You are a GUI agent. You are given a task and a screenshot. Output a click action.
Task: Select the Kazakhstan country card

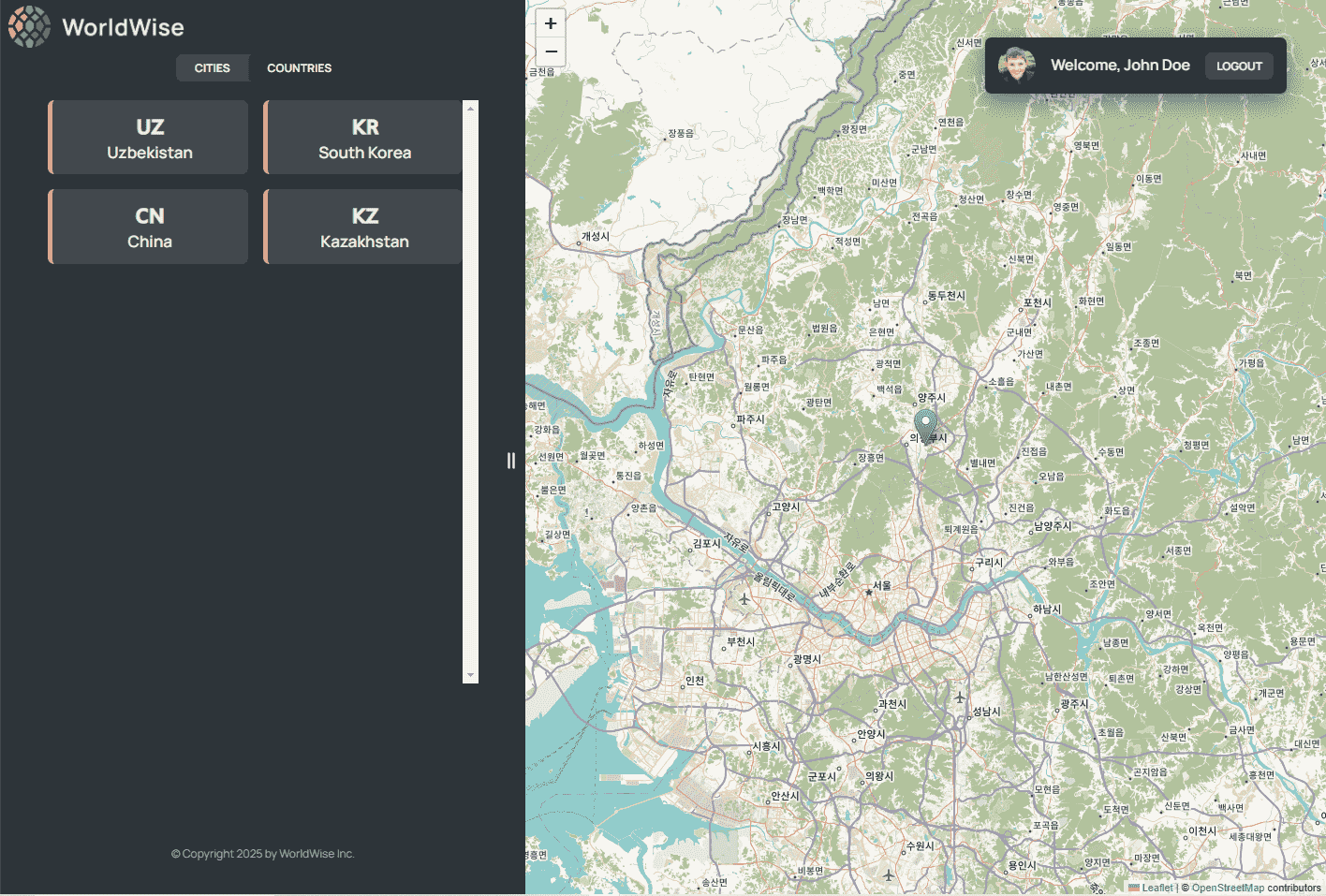(x=364, y=227)
